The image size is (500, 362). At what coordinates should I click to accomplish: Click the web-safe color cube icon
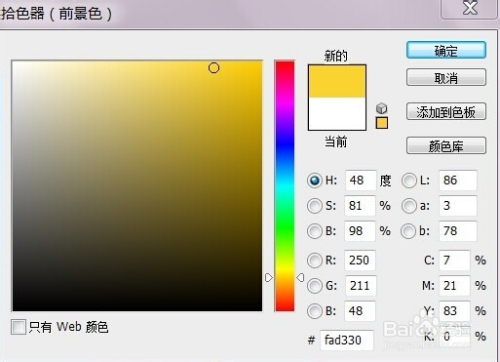click(382, 108)
